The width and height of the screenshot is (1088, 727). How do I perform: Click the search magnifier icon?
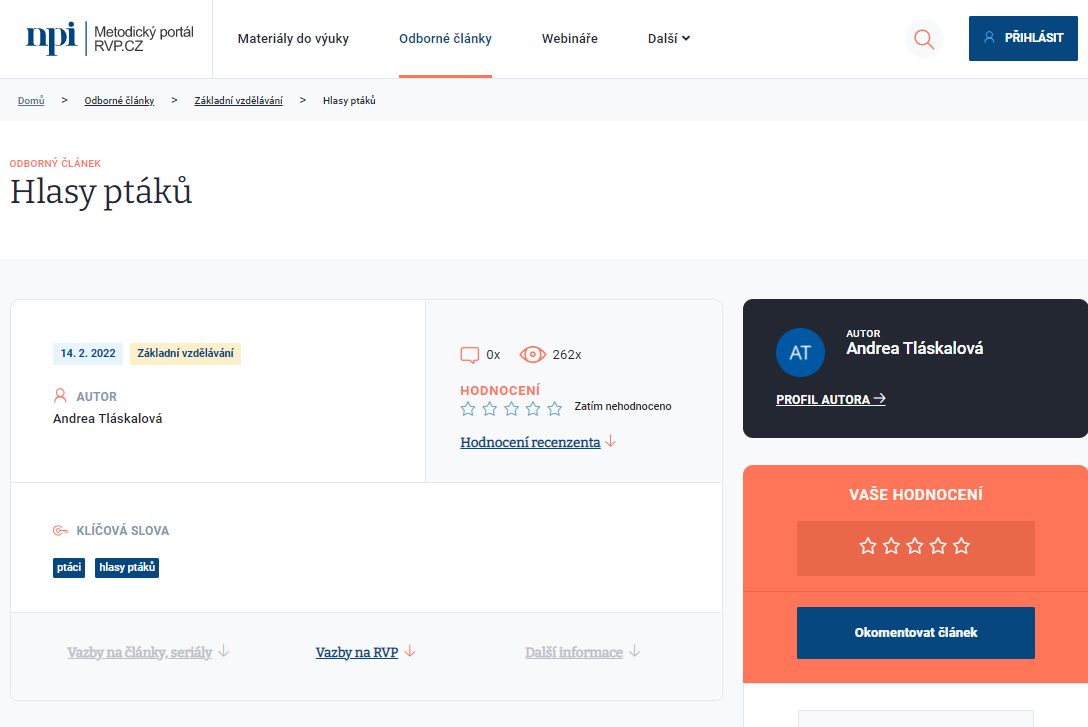[924, 39]
